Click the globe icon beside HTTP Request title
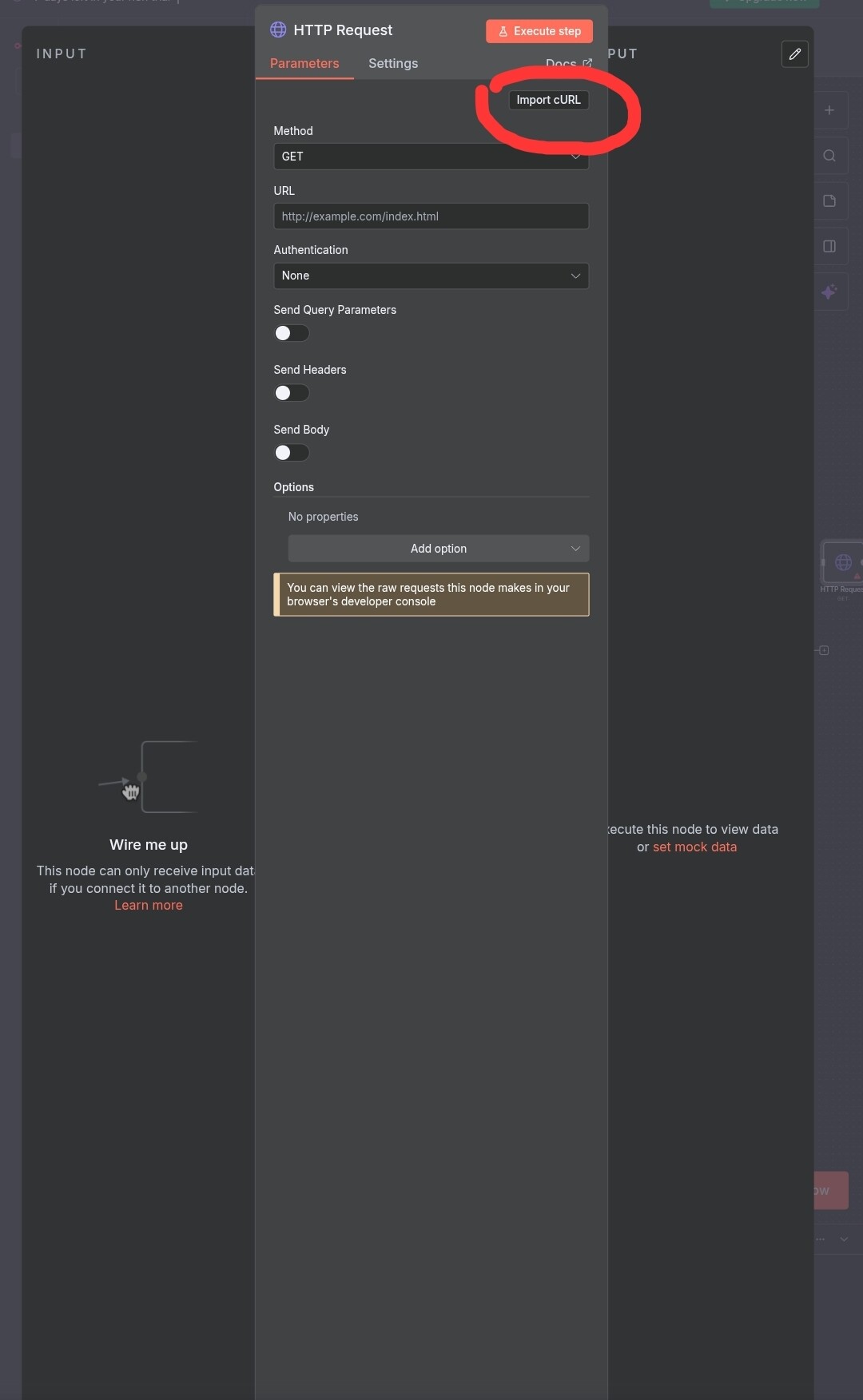The height and width of the screenshot is (1400, 863). (278, 30)
